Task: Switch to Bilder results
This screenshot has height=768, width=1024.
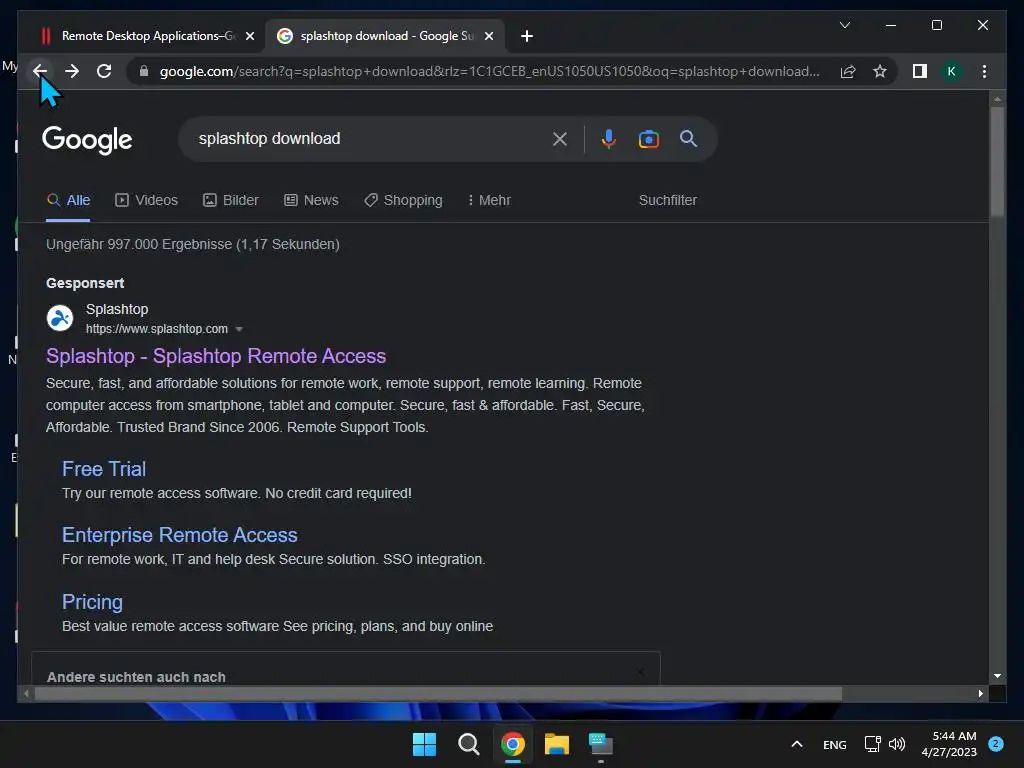Action: 231,200
